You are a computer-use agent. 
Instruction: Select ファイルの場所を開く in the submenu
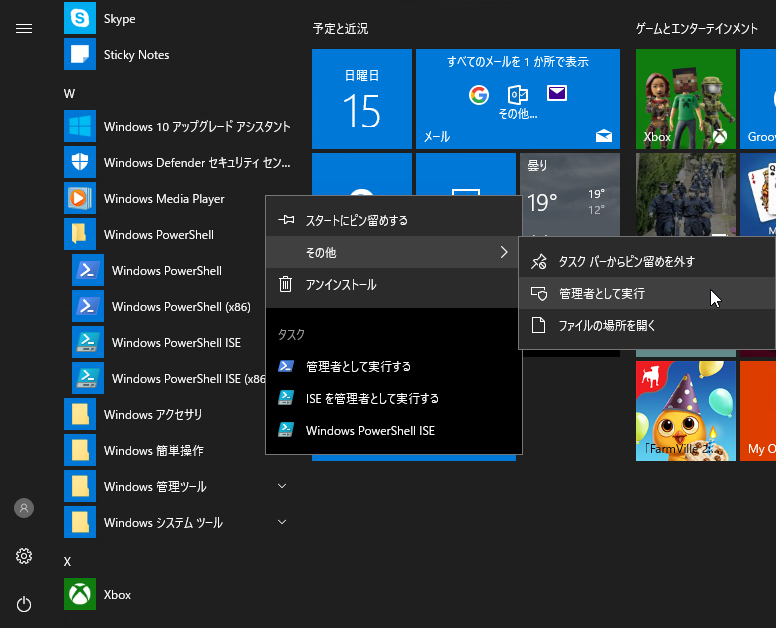(x=646, y=325)
